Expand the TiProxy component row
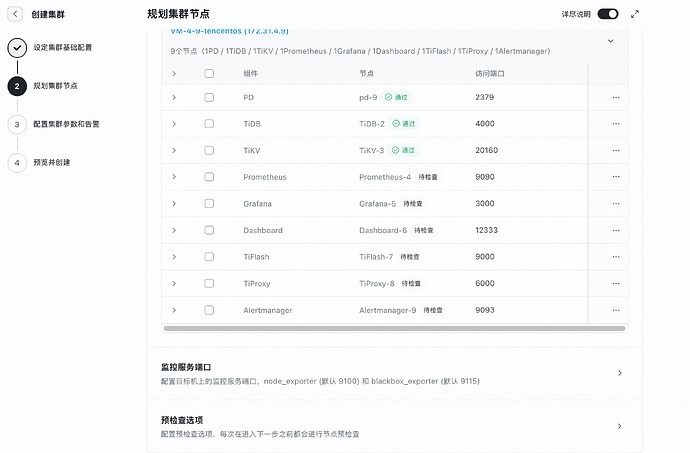Screen dimensions: 690x453 174,283
